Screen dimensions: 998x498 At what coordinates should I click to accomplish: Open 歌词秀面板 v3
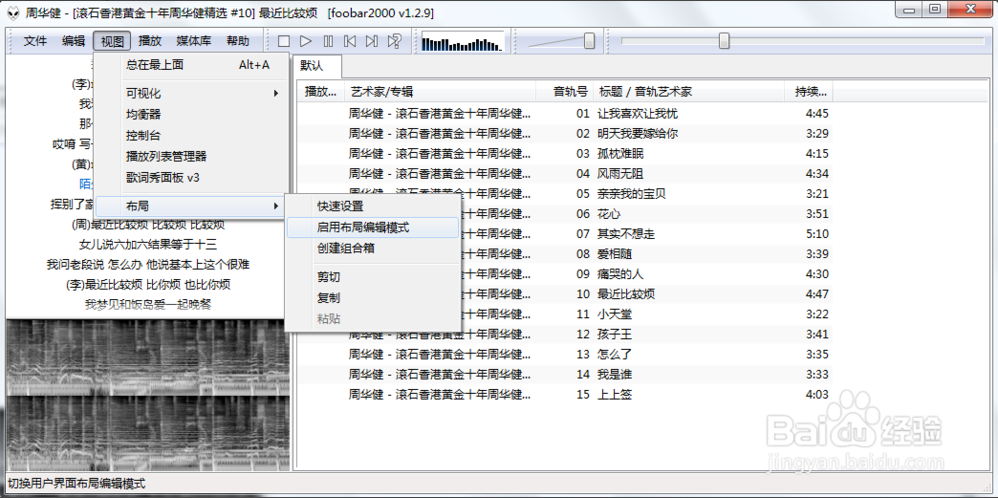click(191, 178)
